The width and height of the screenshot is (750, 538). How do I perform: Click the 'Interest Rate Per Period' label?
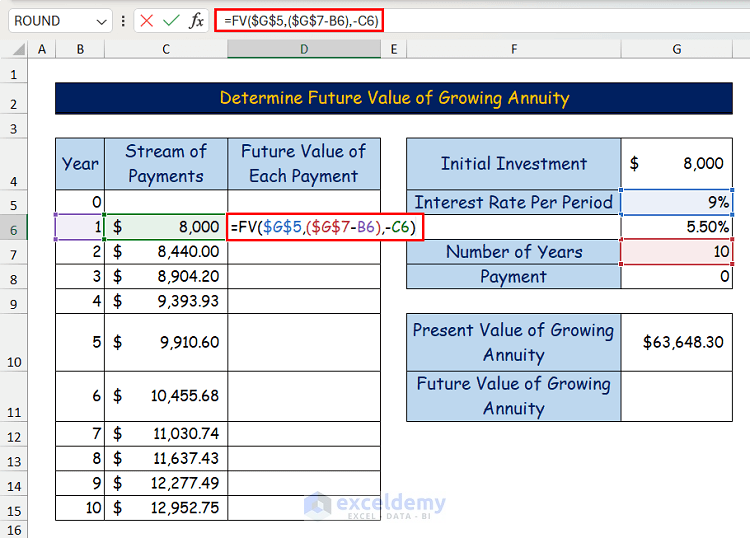click(x=514, y=202)
